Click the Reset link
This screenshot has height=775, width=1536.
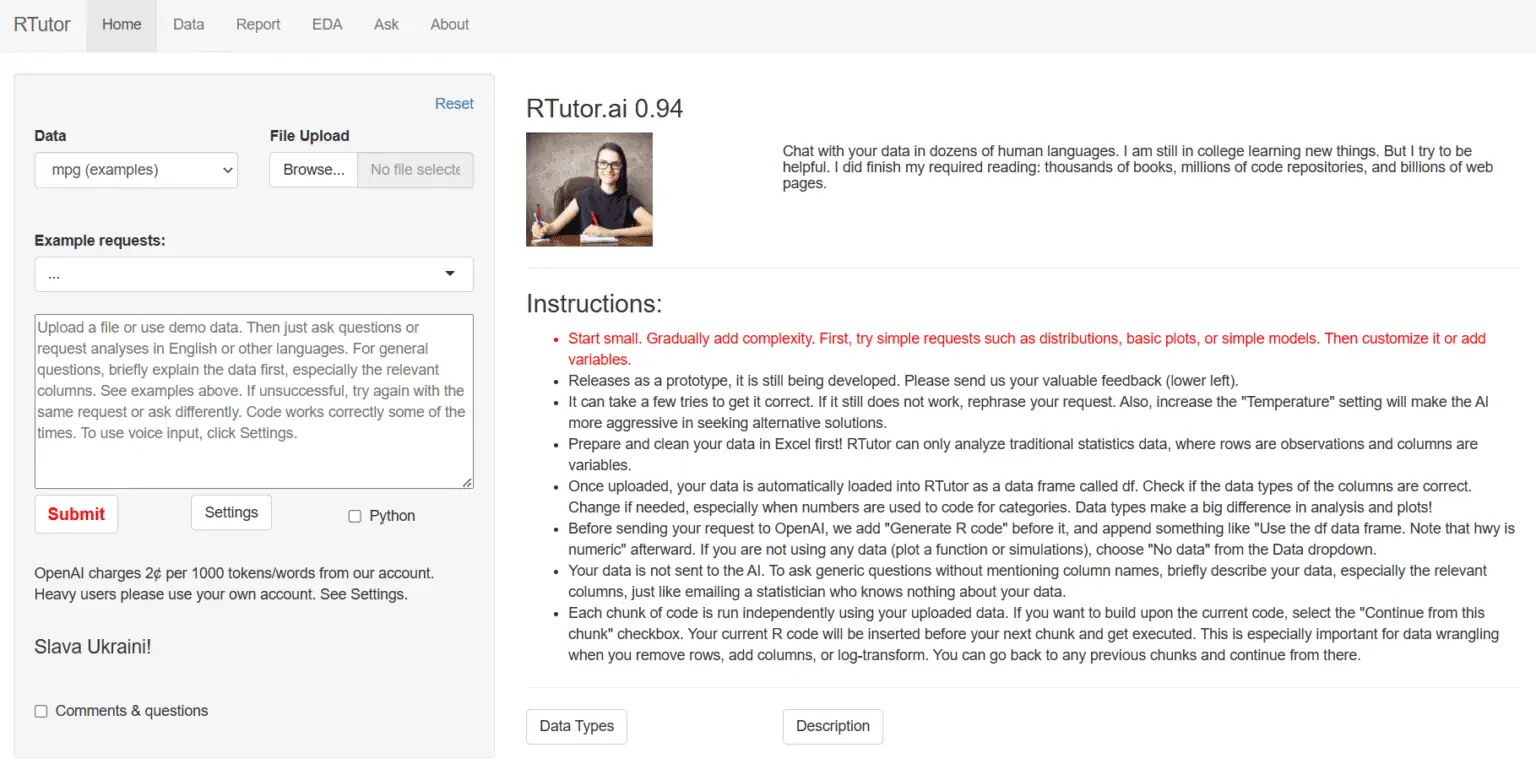coord(454,104)
